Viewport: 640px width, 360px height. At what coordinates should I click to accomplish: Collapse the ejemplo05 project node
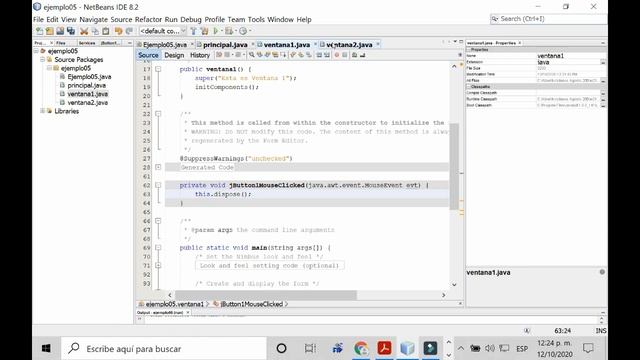[37, 51]
